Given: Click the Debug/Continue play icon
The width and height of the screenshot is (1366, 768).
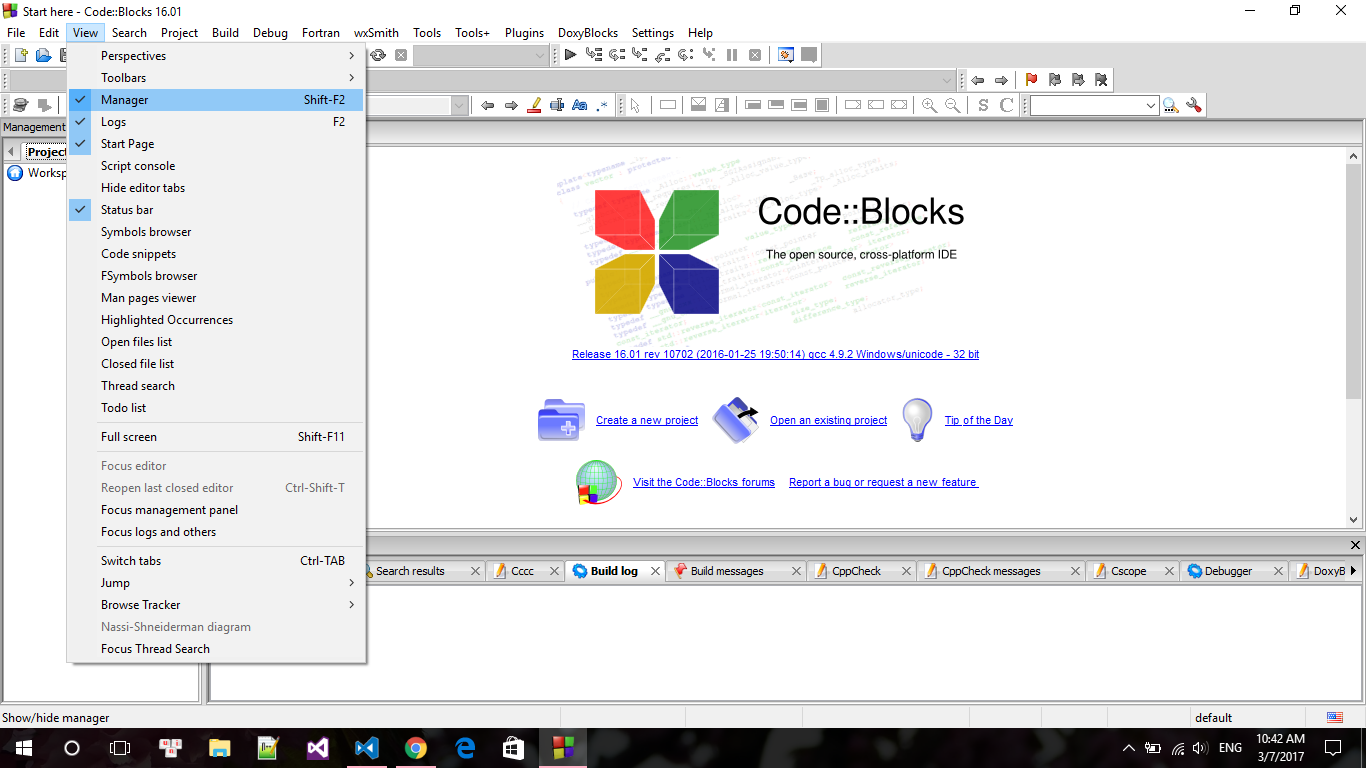Looking at the screenshot, I should point(570,55).
